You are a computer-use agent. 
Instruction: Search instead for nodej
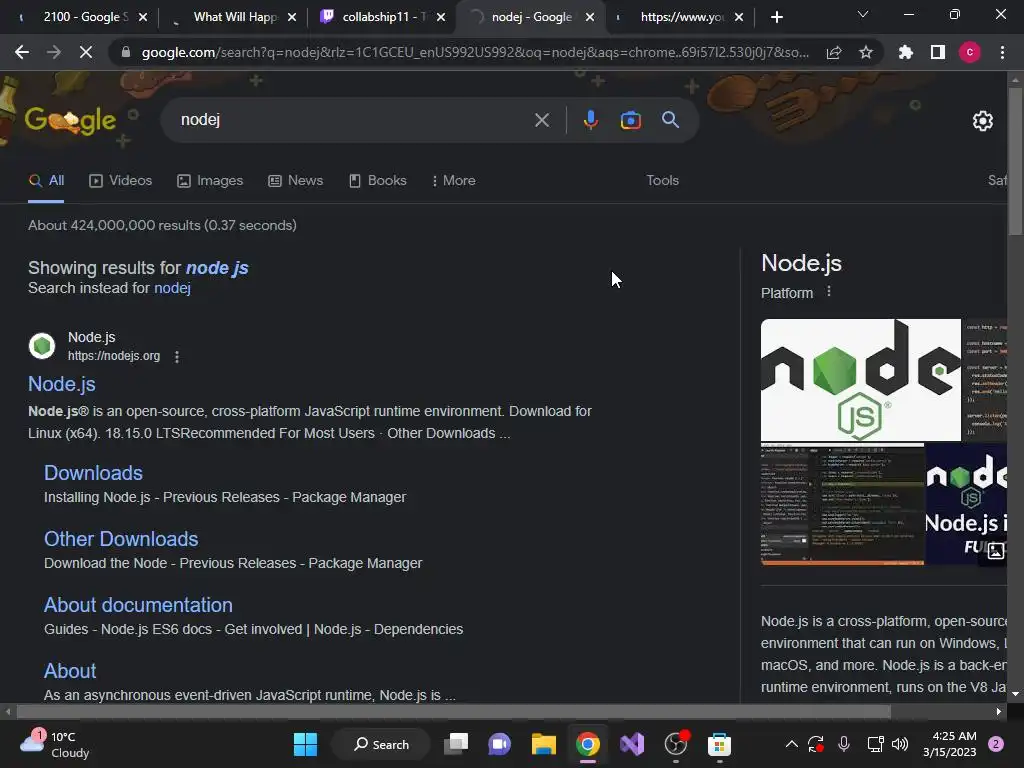click(x=172, y=288)
